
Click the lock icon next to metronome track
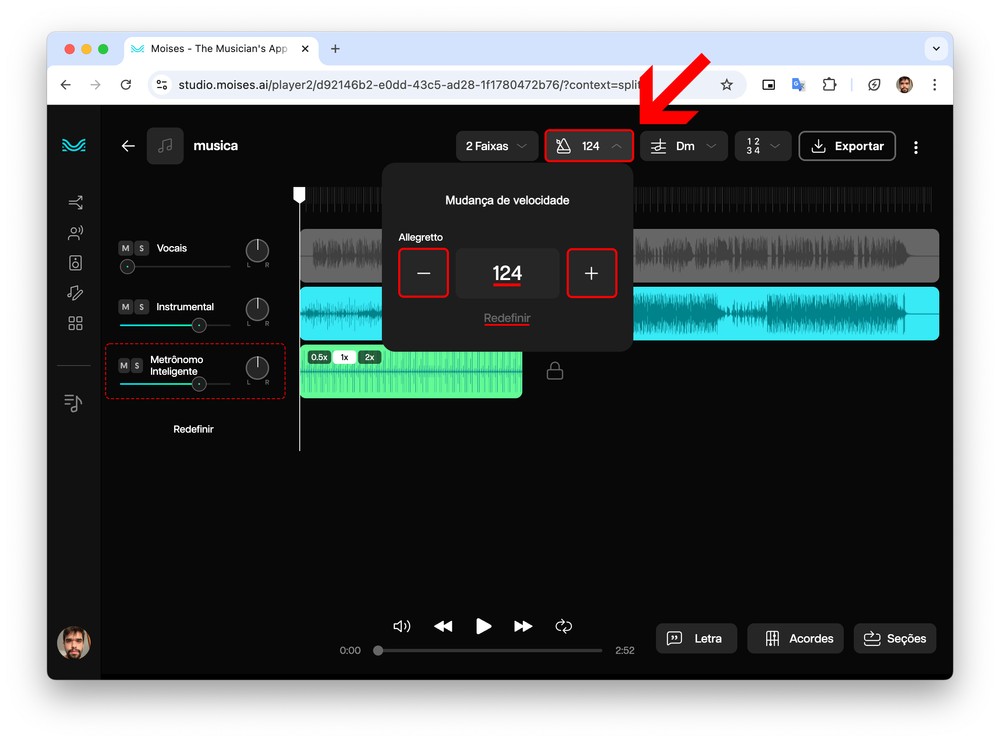[555, 371]
